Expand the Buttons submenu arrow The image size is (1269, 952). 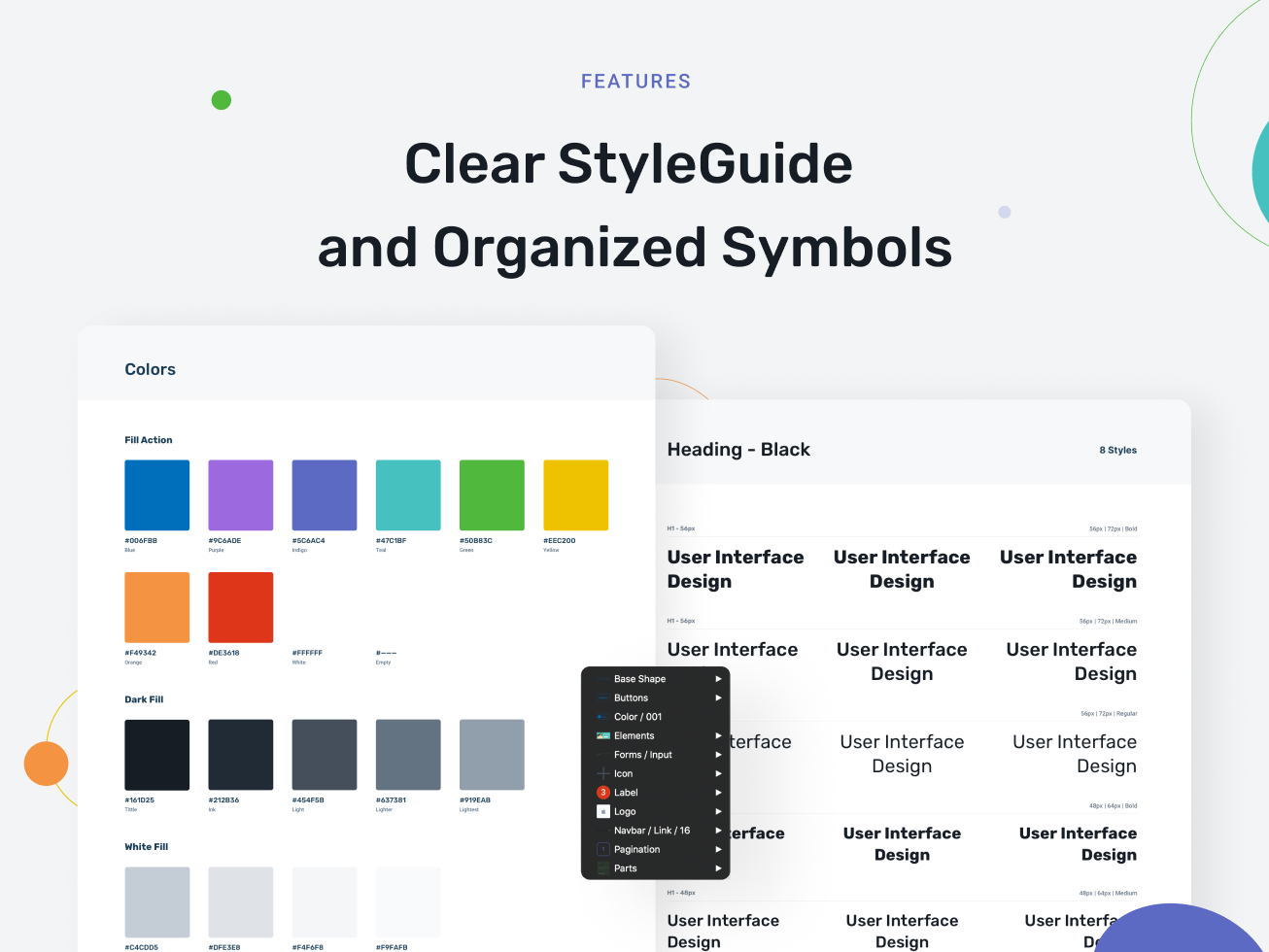(718, 697)
